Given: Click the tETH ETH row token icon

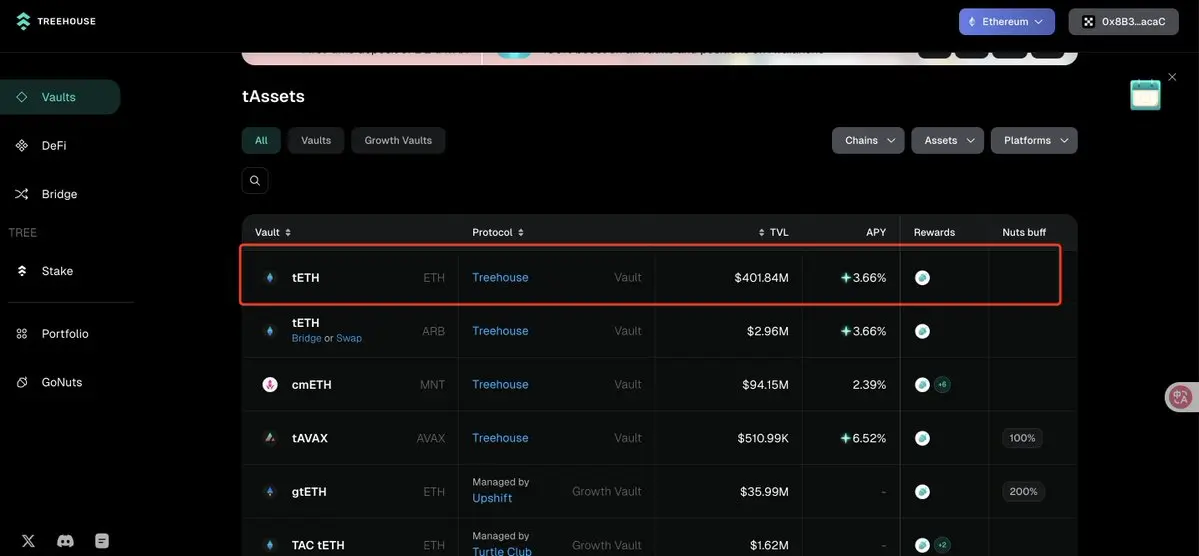Looking at the screenshot, I should (270, 278).
